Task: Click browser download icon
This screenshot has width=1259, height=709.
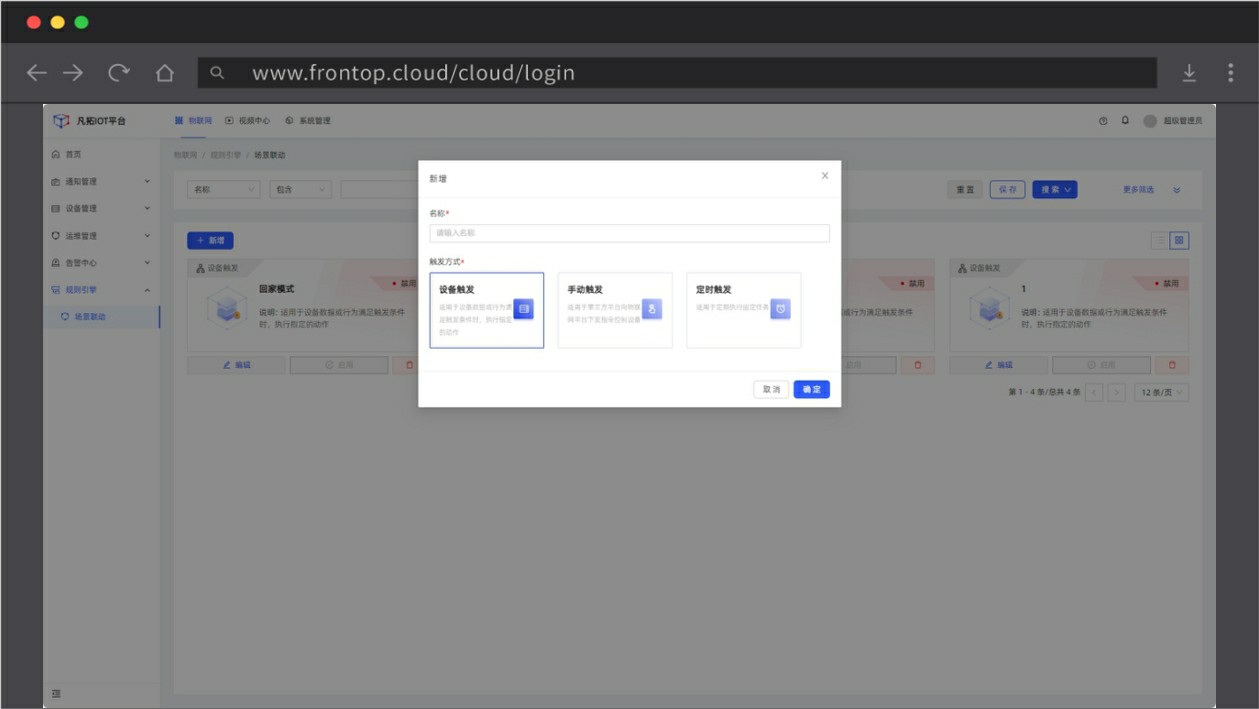Action: pos(1189,73)
